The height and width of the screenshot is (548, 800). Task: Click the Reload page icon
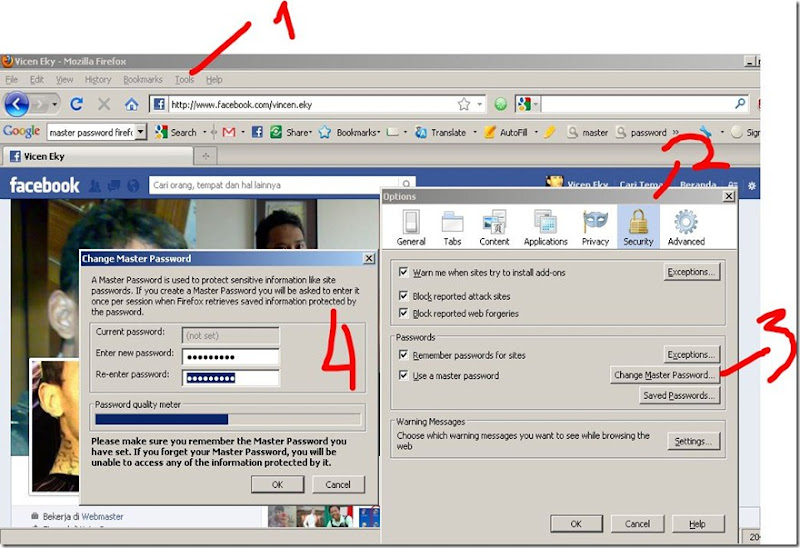point(77,104)
